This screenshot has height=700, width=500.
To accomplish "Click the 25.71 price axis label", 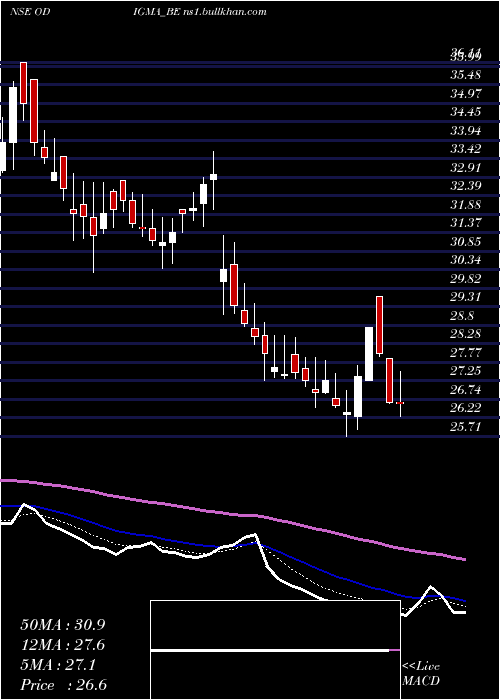I will tap(465, 427).
